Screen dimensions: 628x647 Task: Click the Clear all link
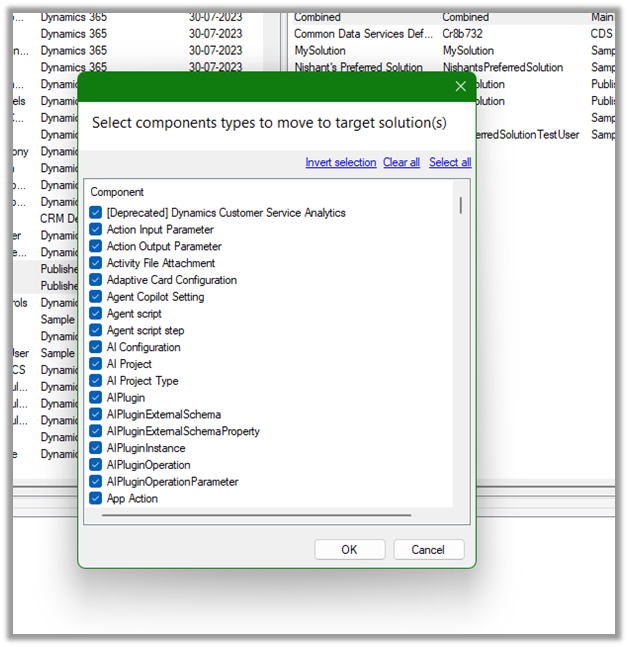point(401,162)
